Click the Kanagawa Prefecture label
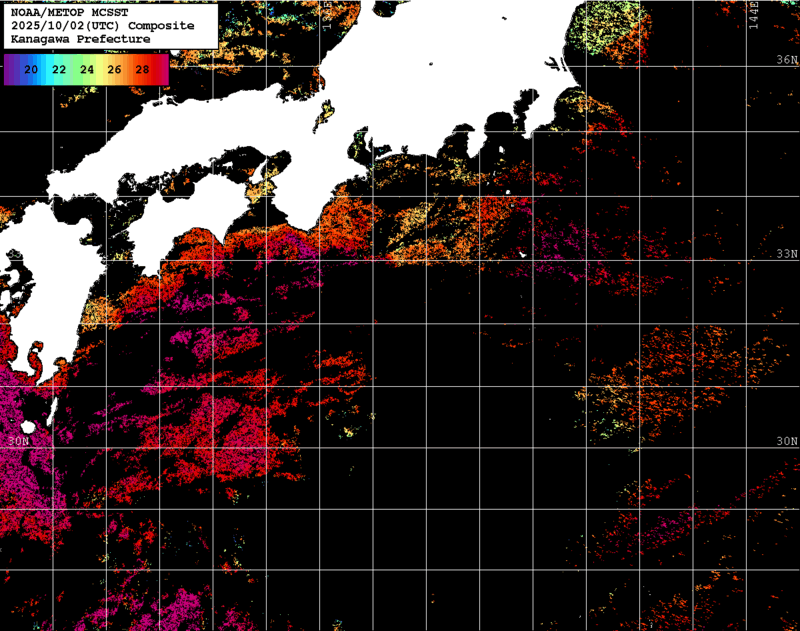 point(80,39)
